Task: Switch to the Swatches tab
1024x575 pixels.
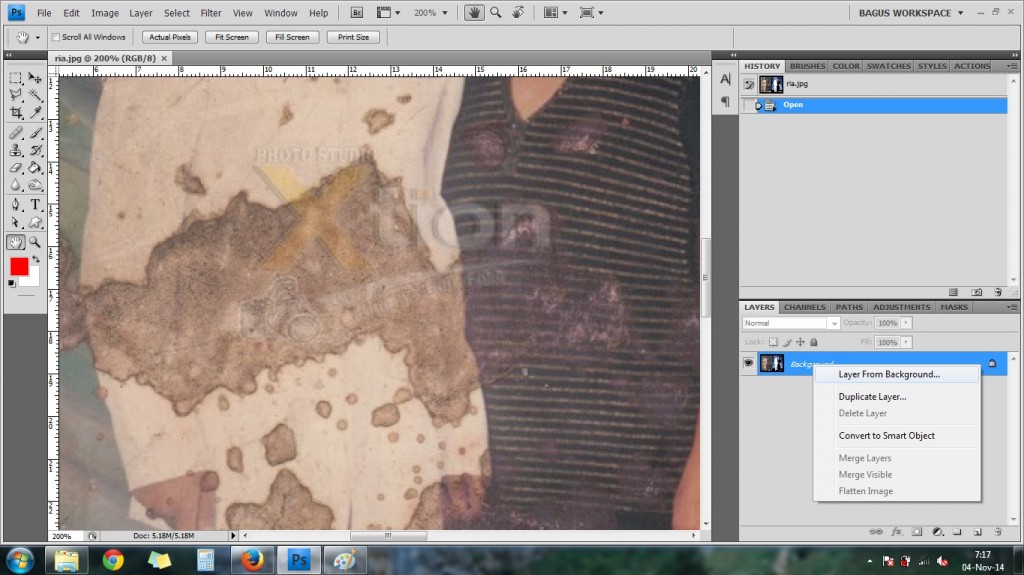Action: click(x=888, y=66)
